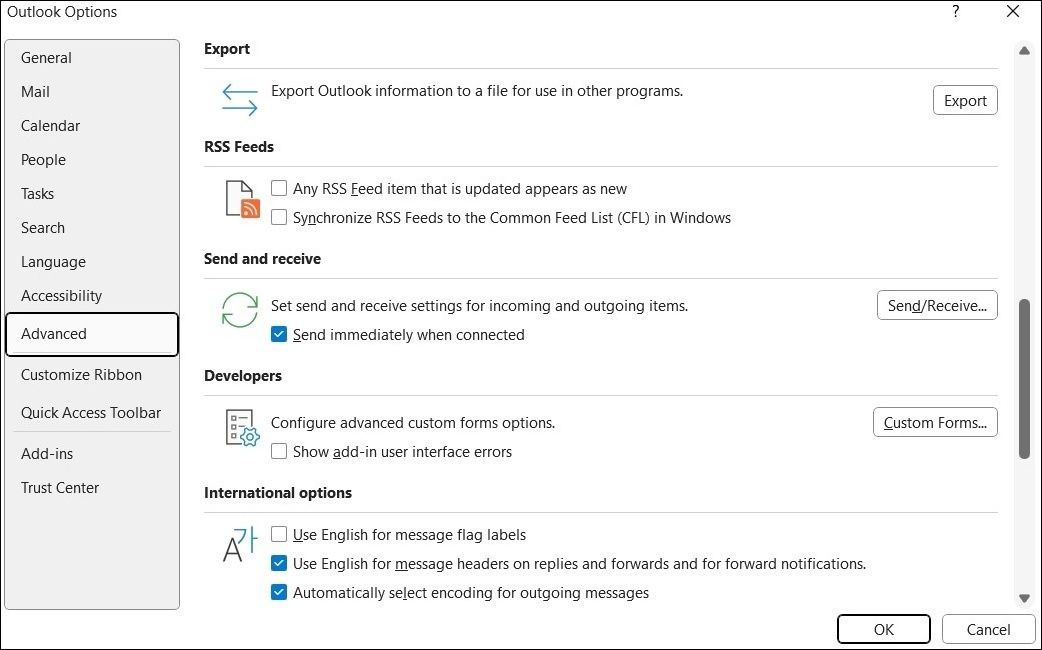Image resolution: width=1042 pixels, height=650 pixels.
Task: Open the Help question mark
Action: [956, 11]
